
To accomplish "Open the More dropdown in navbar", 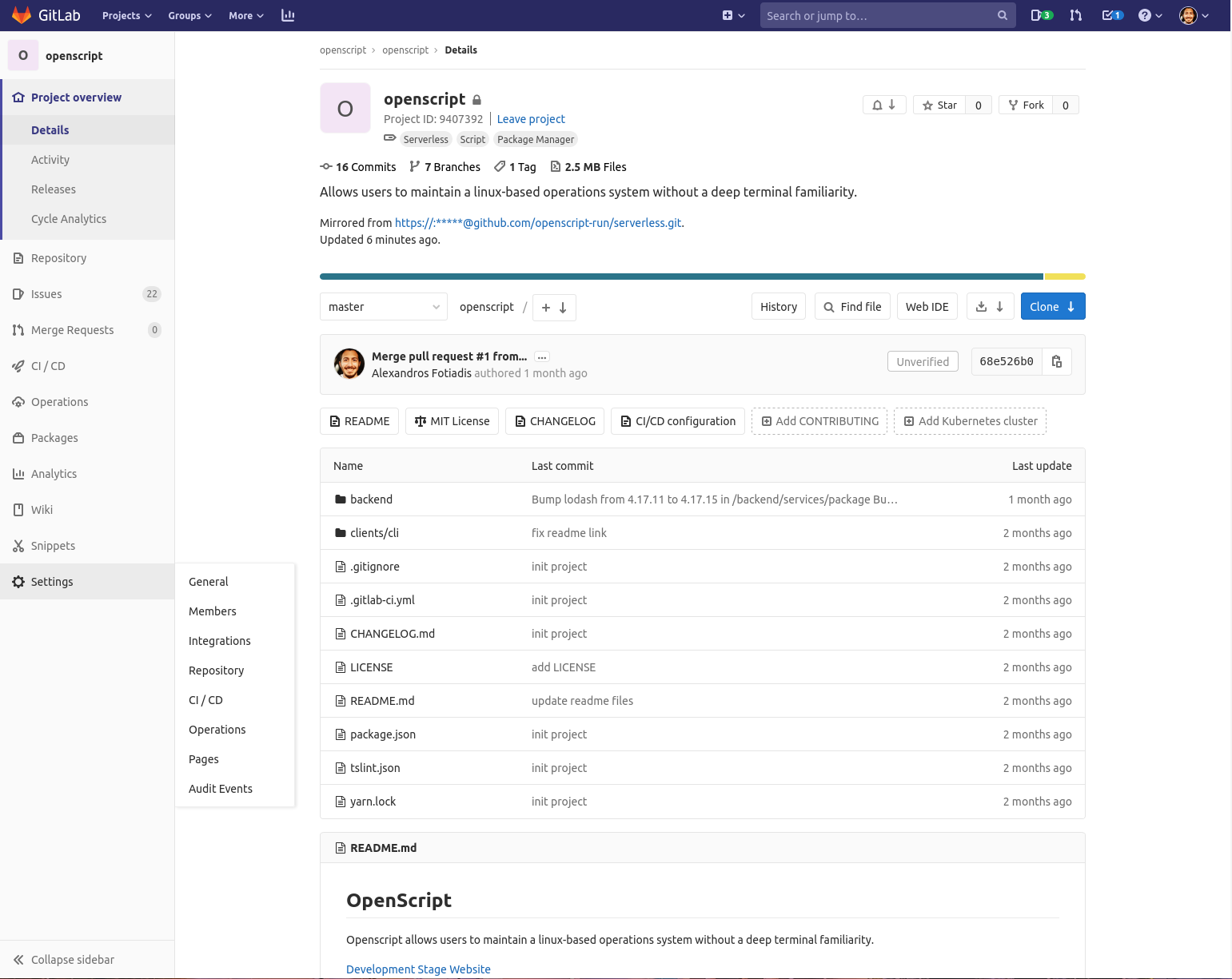I will pos(246,15).
